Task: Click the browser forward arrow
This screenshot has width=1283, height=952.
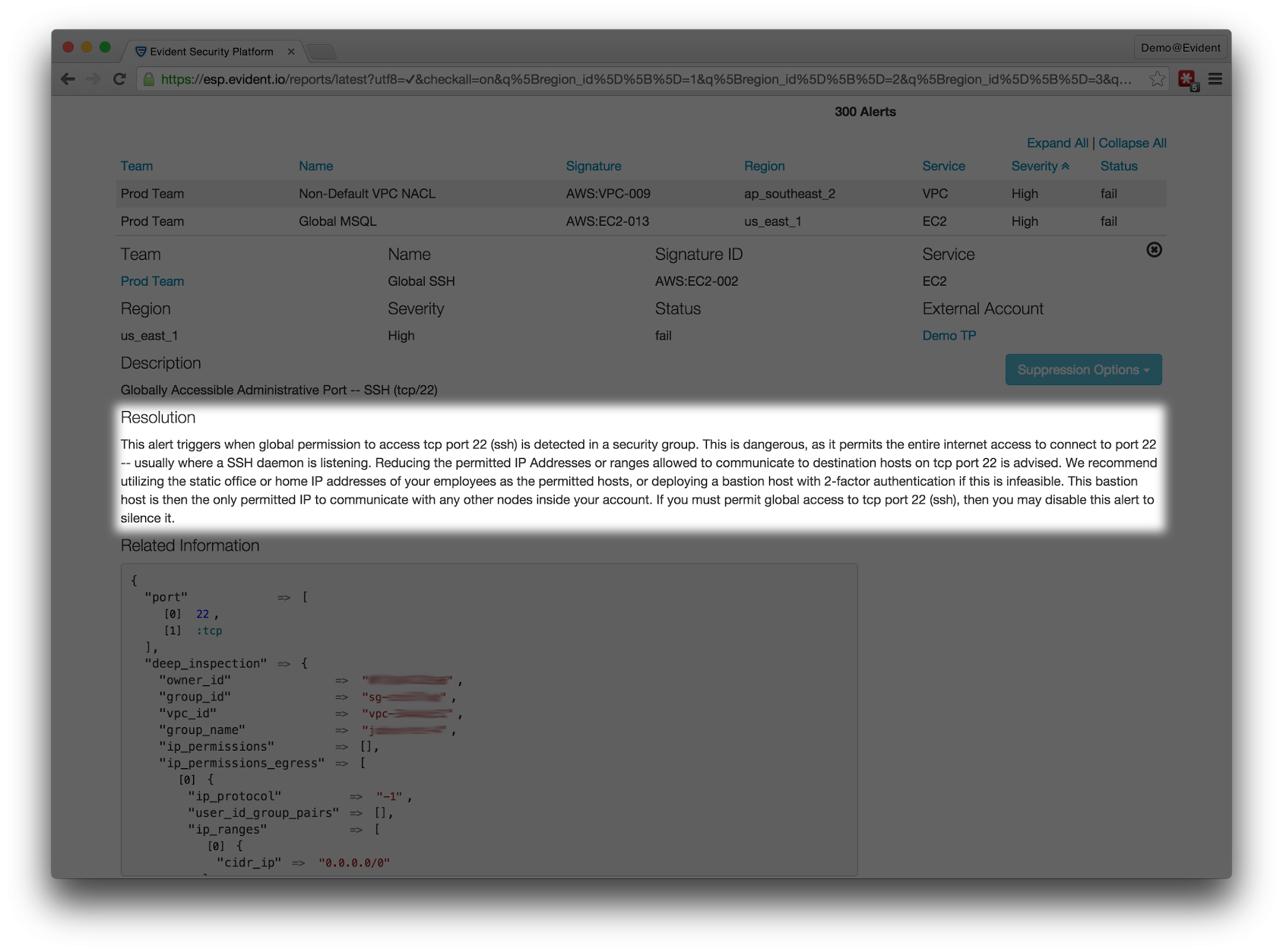Action: coord(93,79)
